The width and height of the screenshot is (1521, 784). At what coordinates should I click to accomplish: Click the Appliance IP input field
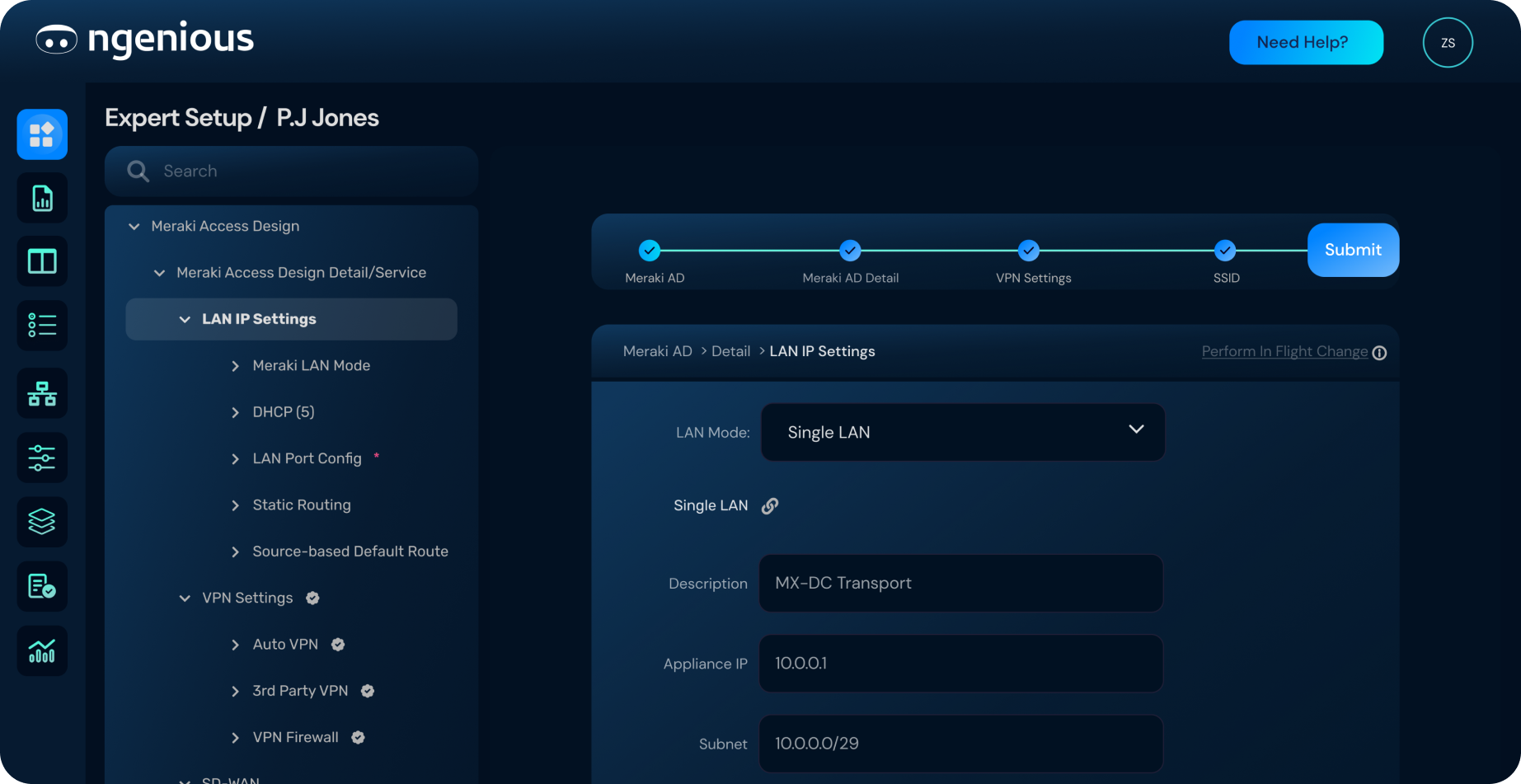[960, 664]
